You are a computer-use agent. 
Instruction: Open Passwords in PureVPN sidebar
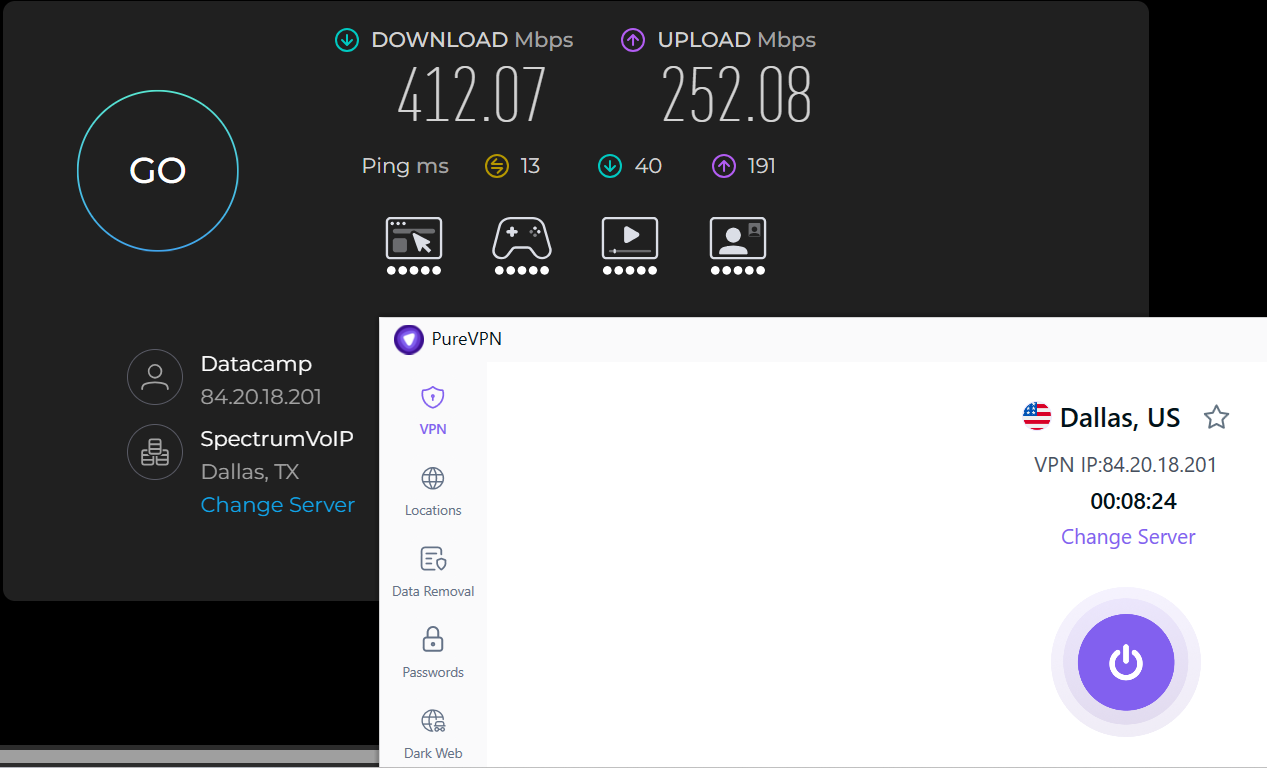(x=433, y=653)
